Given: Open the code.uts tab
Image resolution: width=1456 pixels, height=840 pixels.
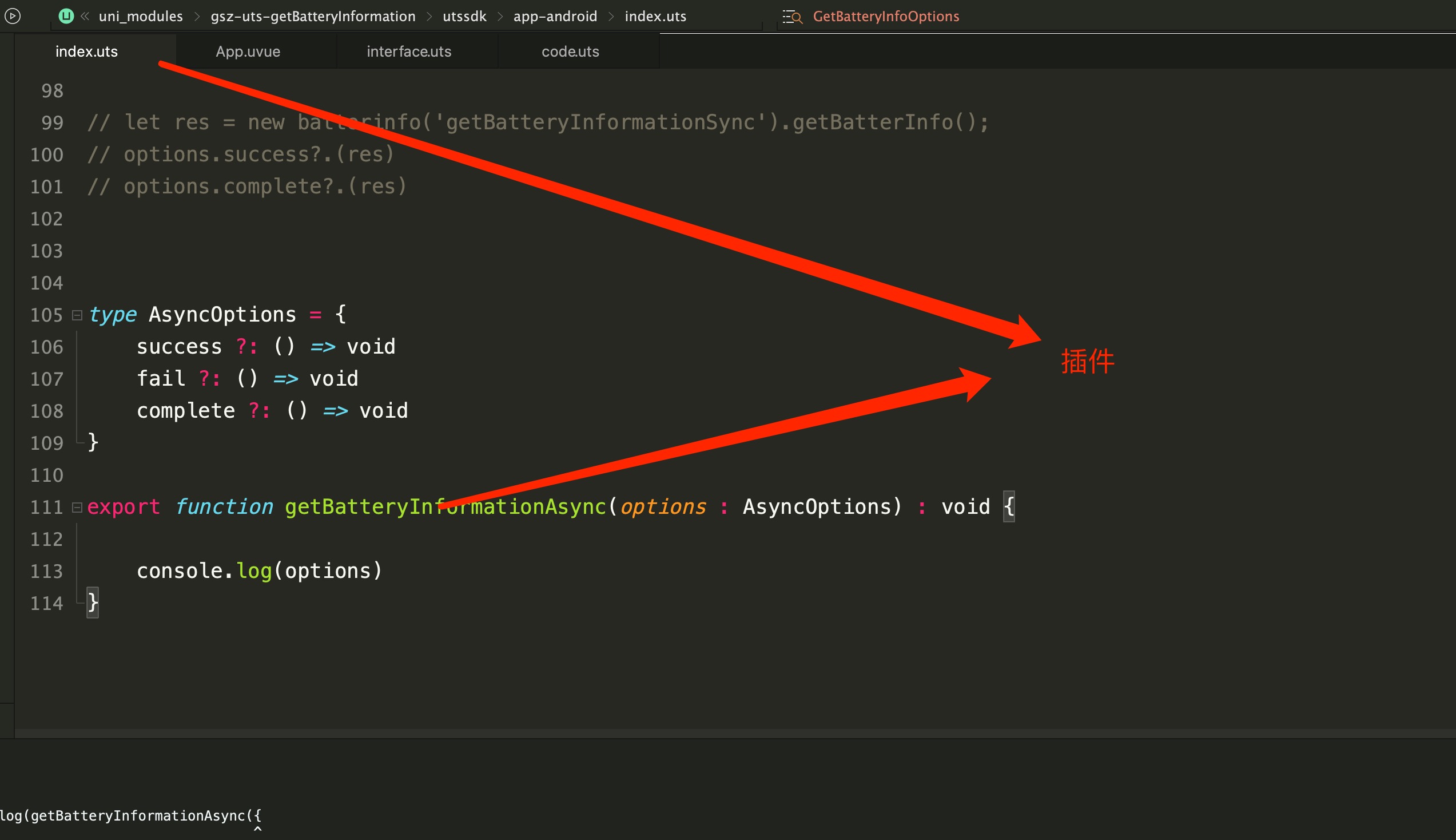Looking at the screenshot, I should tap(570, 51).
